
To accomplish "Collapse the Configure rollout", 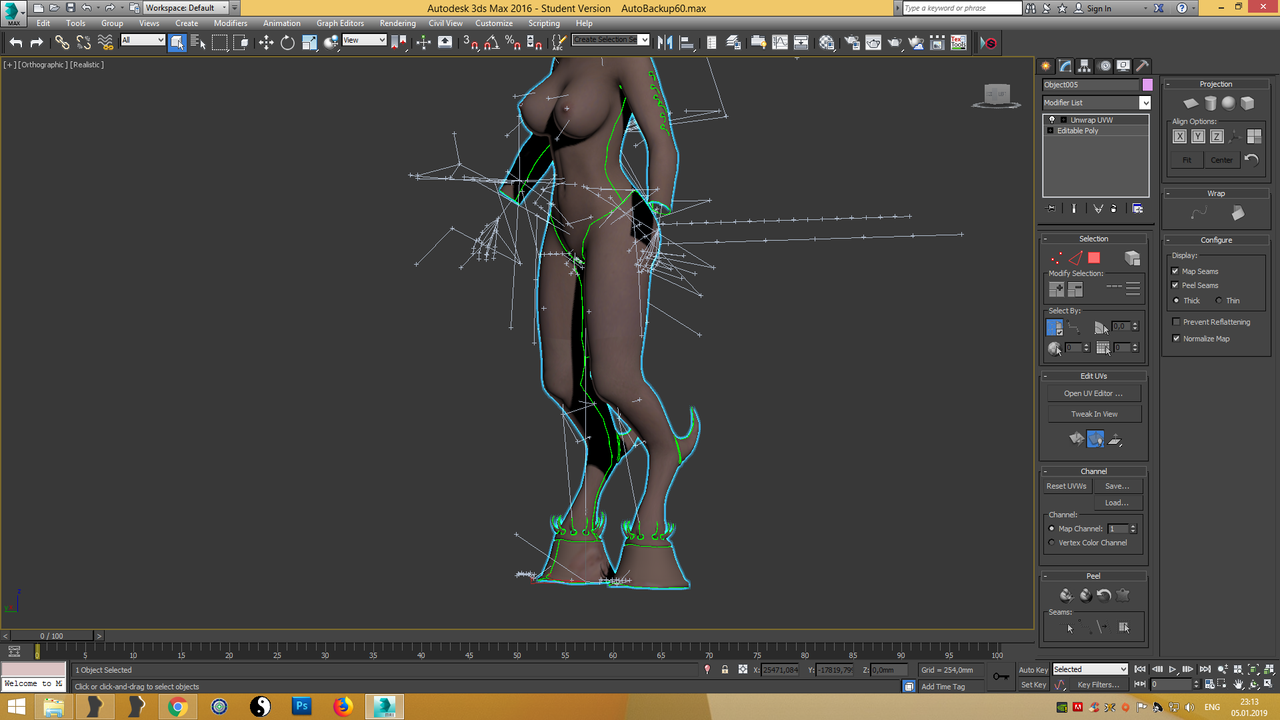I will (x=1216, y=240).
